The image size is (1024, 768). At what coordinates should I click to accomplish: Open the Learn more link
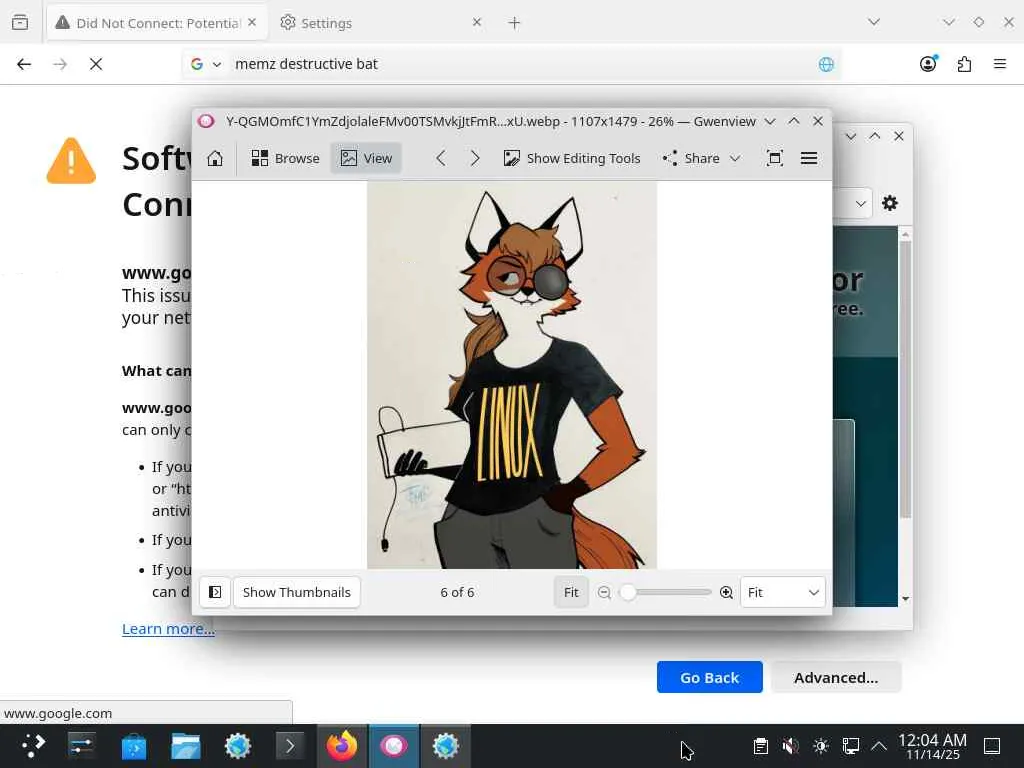168,628
